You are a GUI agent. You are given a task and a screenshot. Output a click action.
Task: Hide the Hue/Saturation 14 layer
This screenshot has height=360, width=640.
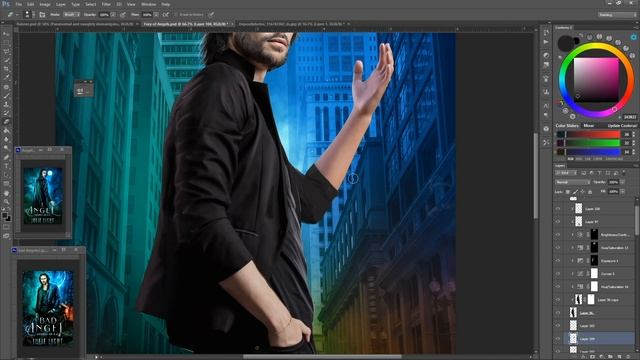[558, 287]
